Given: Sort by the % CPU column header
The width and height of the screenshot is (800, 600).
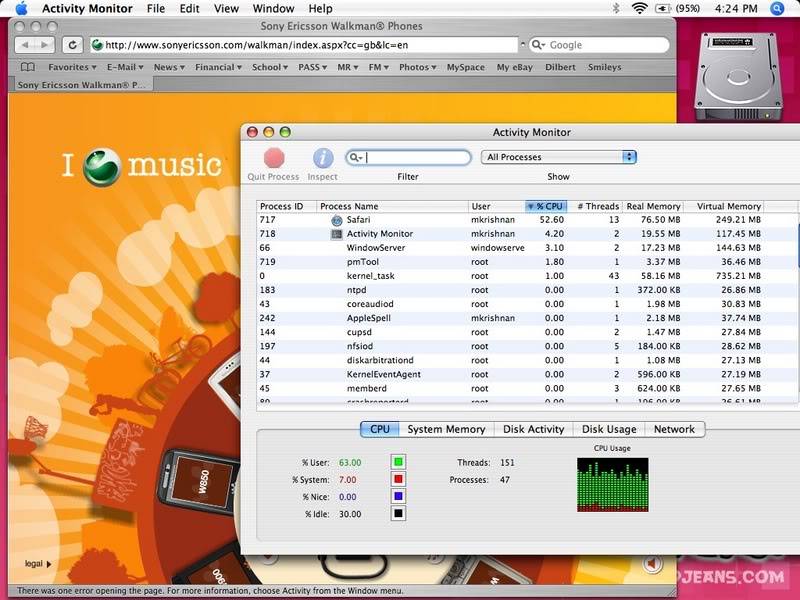Looking at the screenshot, I should coord(546,206).
